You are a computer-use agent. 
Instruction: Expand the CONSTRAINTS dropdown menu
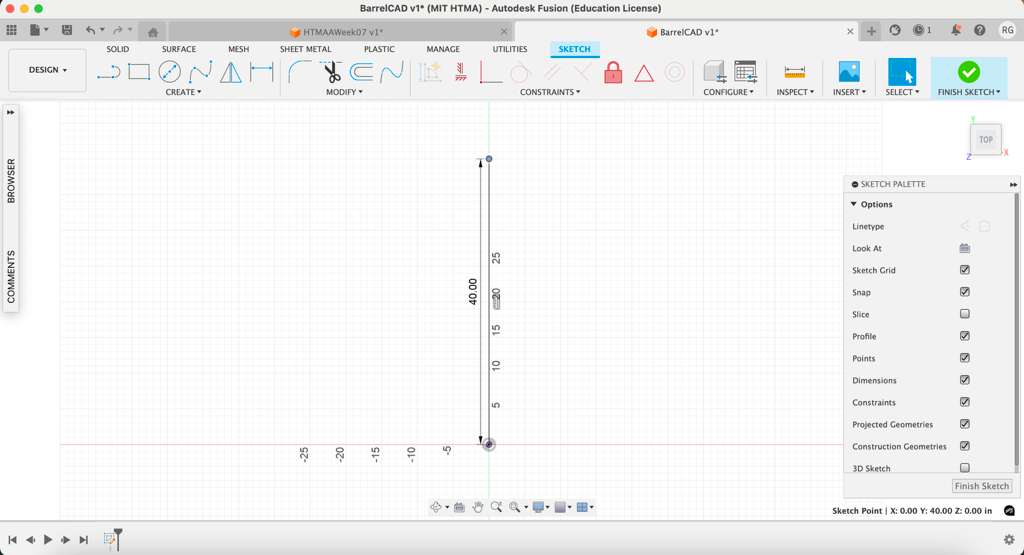pos(549,92)
